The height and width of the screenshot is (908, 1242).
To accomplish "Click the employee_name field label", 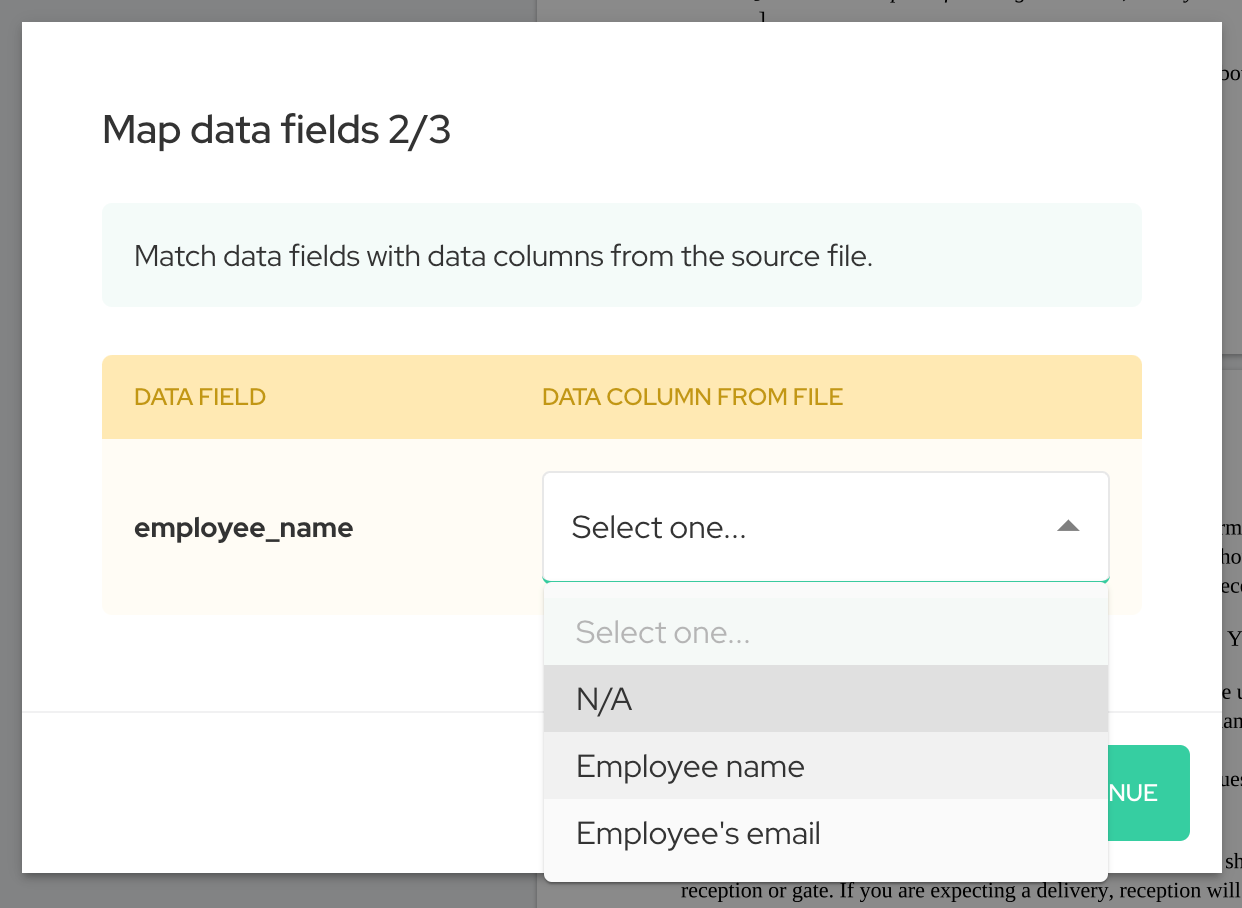I will point(243,527).
